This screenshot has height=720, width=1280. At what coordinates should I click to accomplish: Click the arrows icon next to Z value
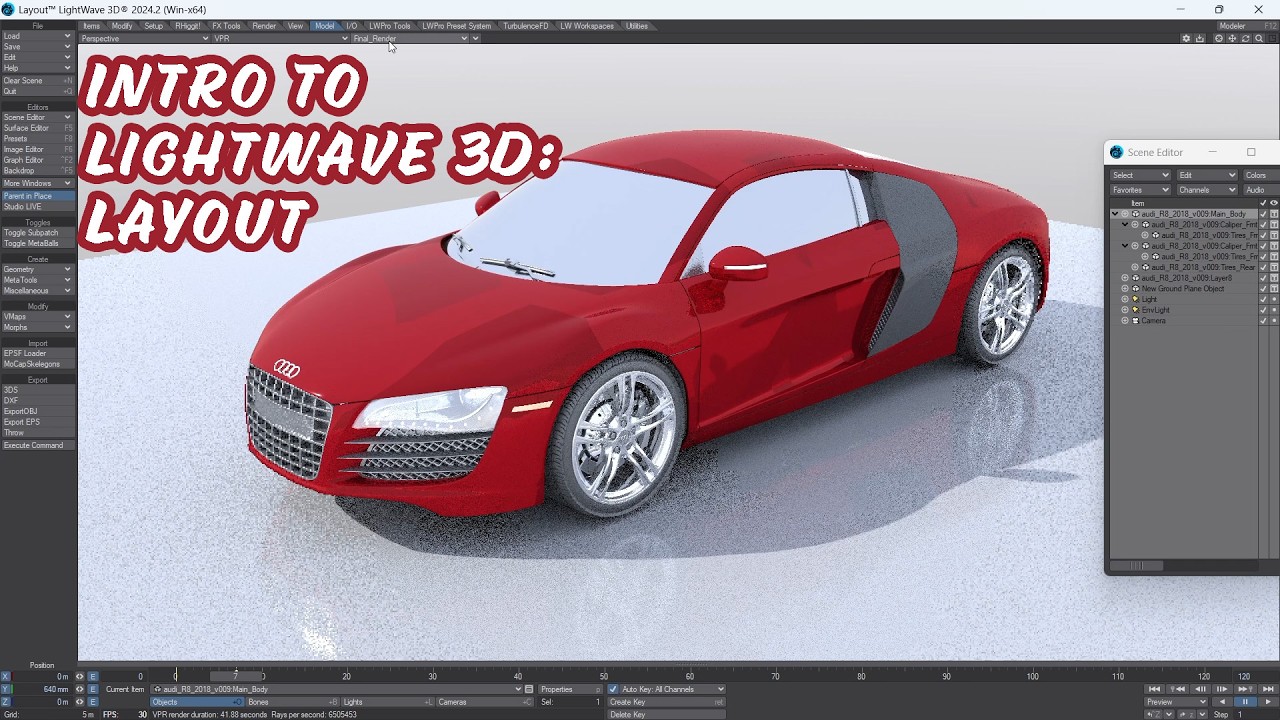coord(80,702)
